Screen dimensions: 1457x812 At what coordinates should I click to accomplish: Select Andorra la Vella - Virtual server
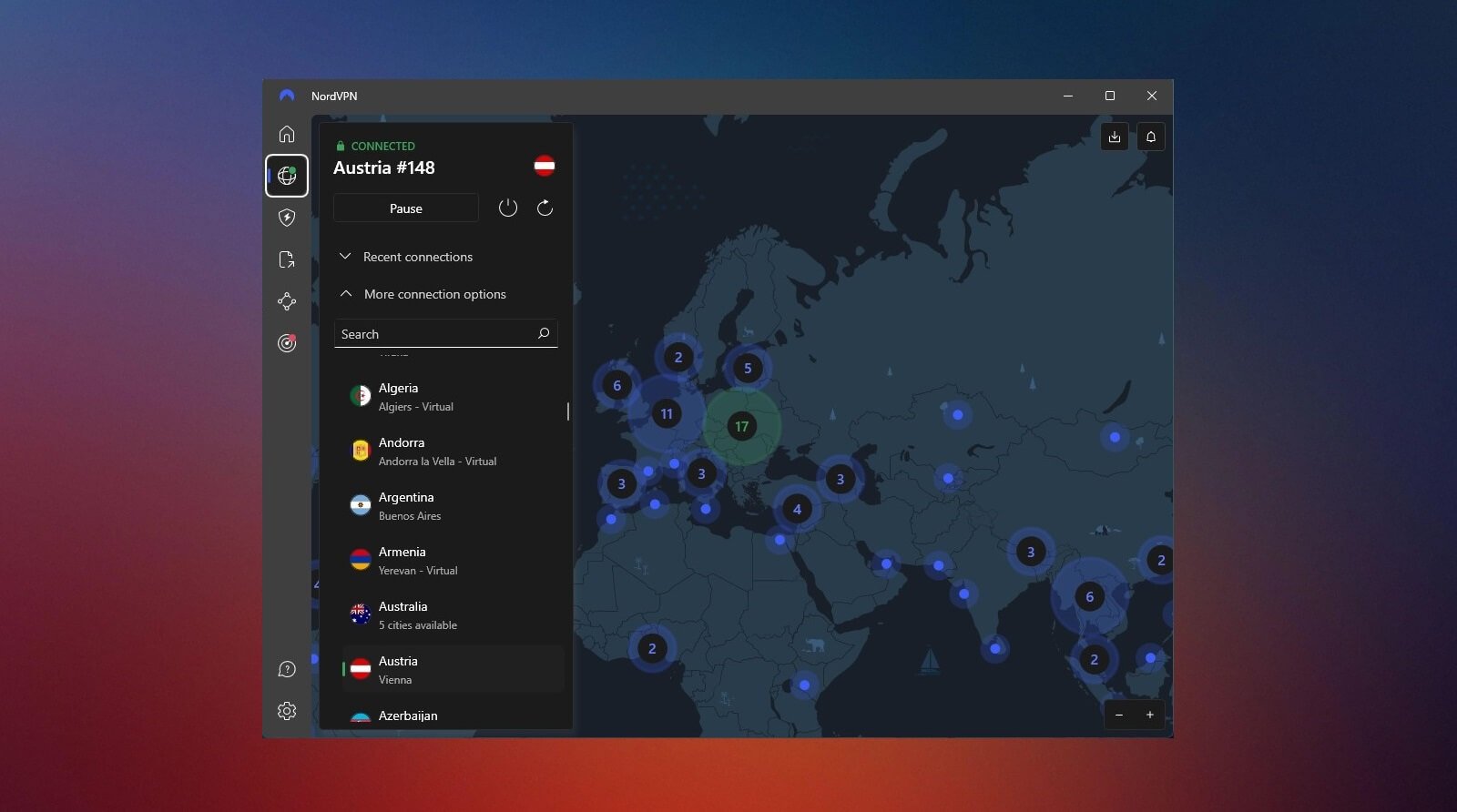[452, 451]
